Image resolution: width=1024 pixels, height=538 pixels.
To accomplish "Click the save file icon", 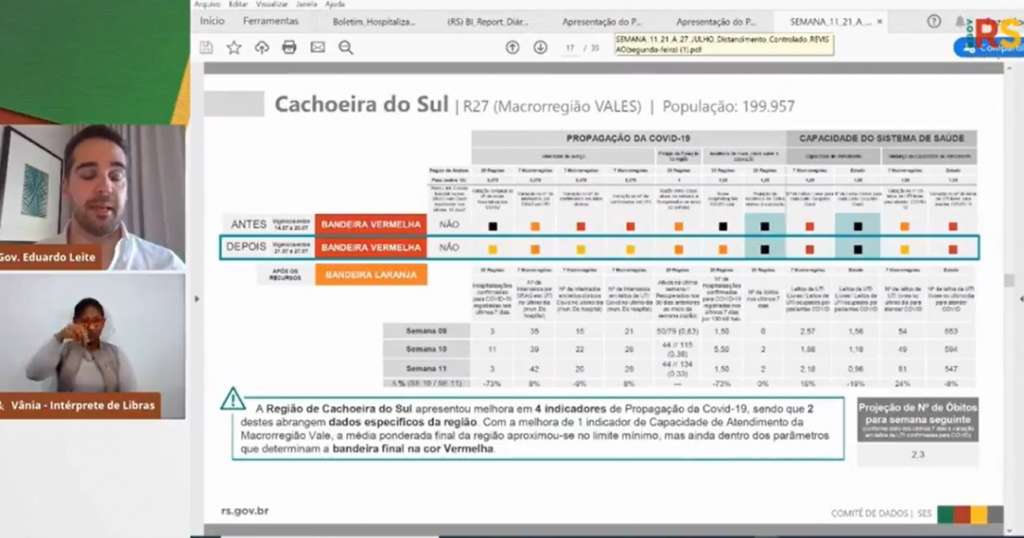I will click(x=206, y=47).
